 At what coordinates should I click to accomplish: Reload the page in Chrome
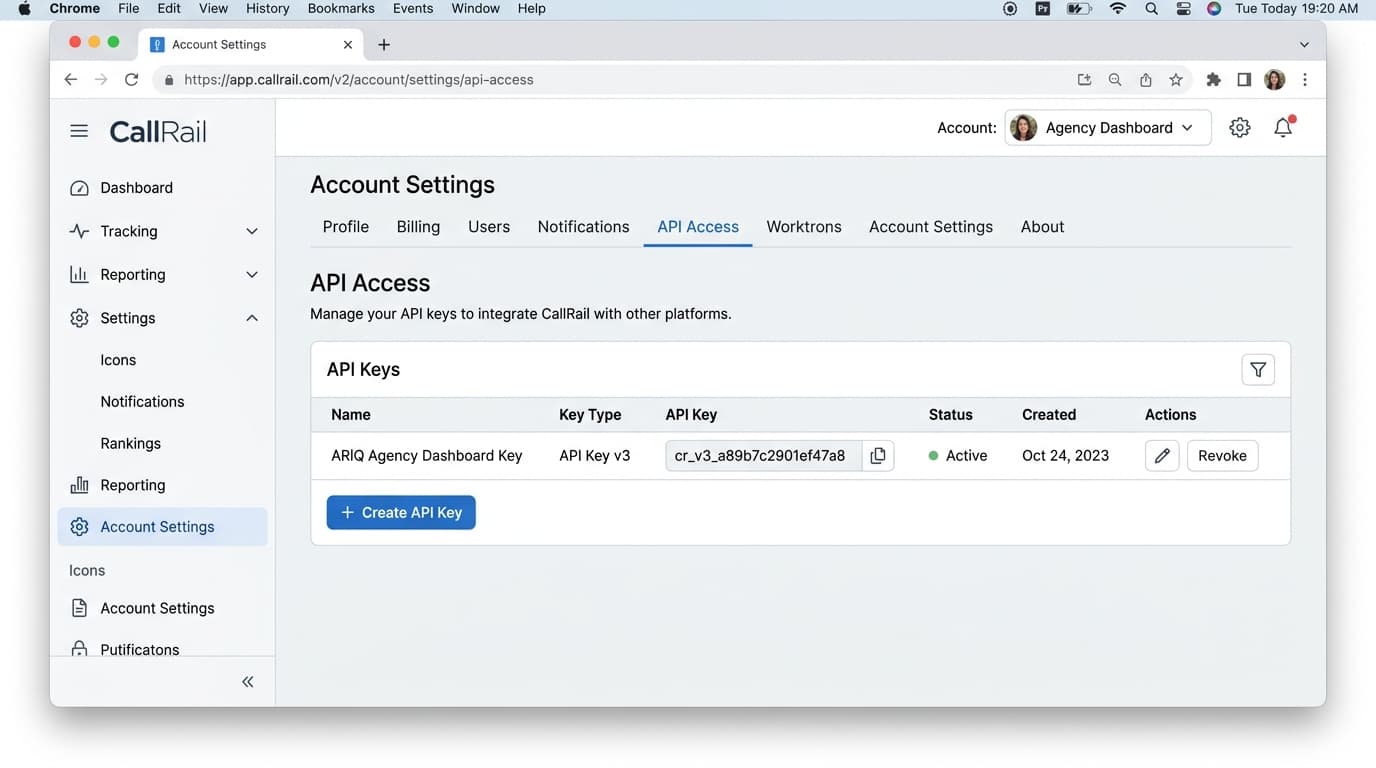(x=131, y=79)
